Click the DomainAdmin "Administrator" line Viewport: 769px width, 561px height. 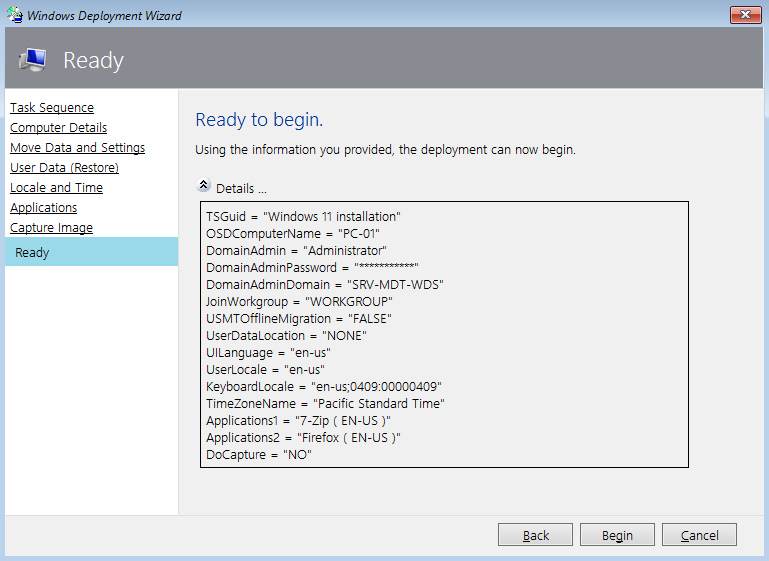click(296, 251)
